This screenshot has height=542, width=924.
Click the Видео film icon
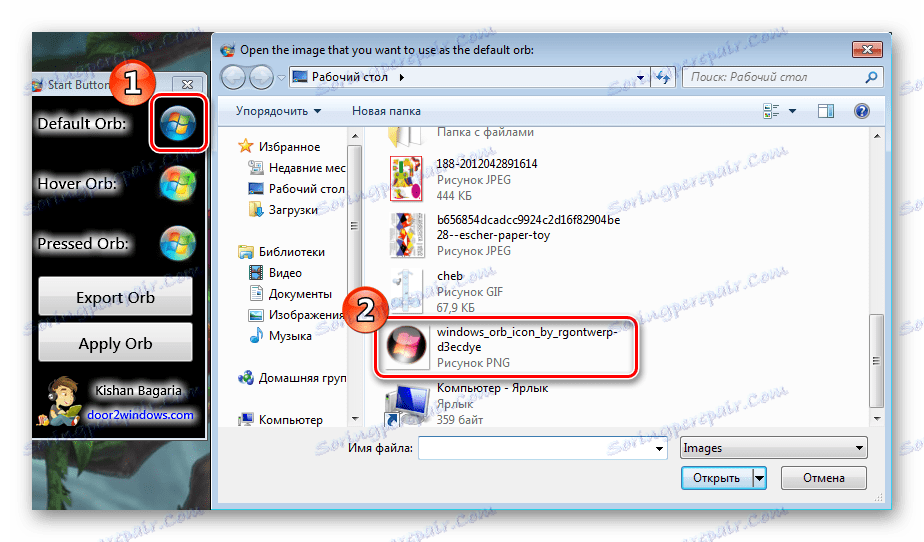256,272
